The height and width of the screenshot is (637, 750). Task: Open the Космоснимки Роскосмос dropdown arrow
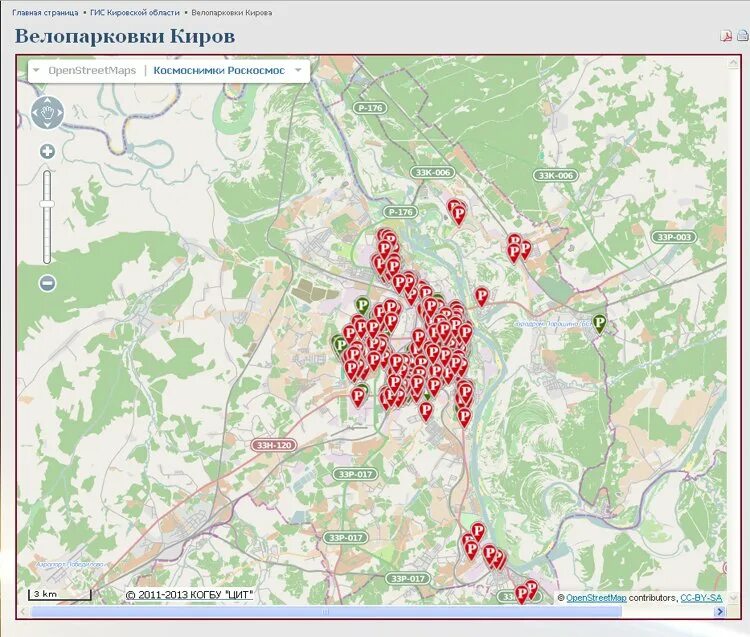click(298, 70)
